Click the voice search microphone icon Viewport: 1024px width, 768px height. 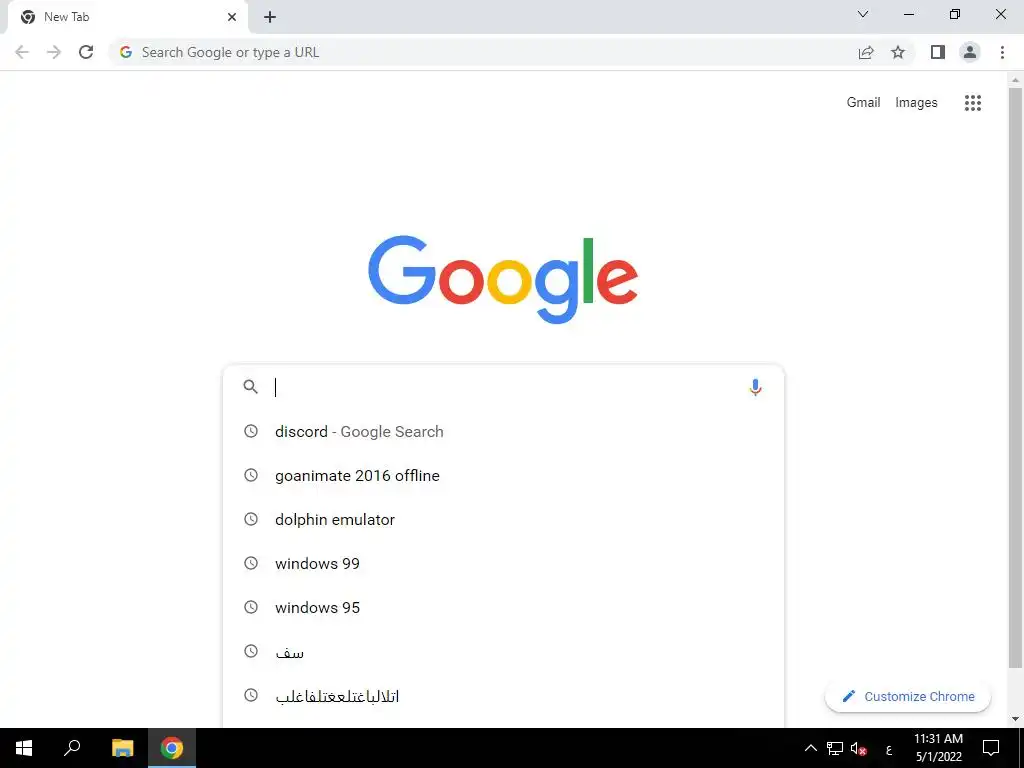coord(755,387)
